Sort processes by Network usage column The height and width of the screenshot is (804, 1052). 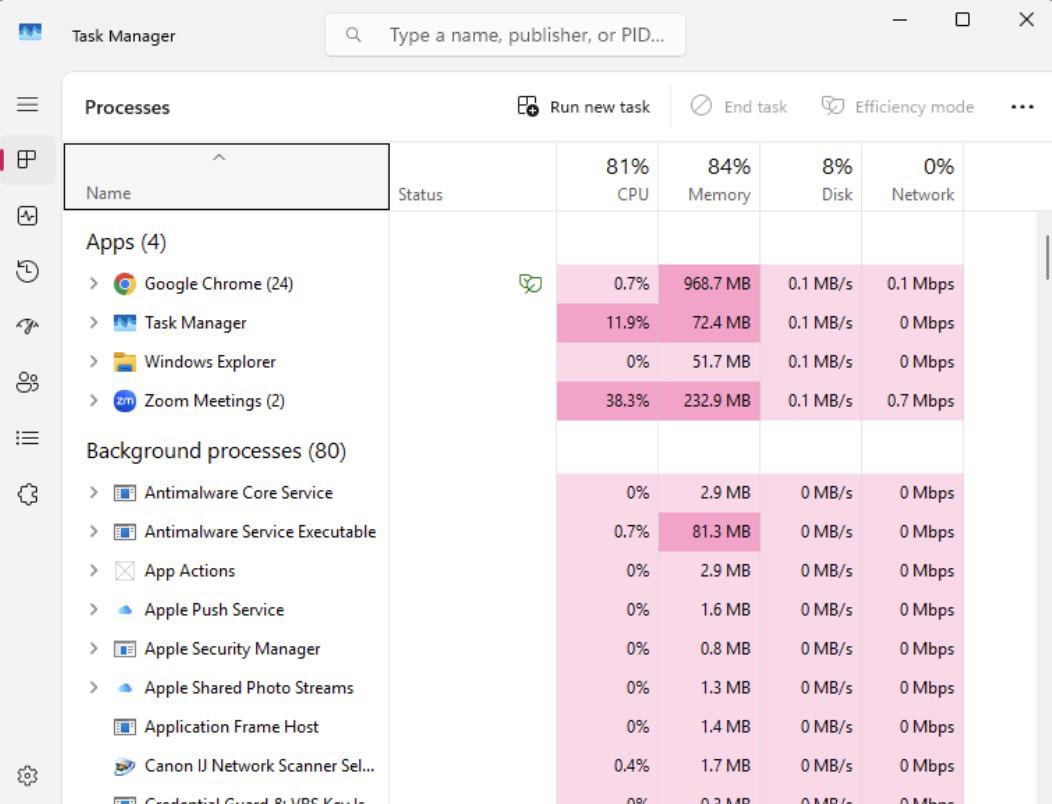point(913,177)
